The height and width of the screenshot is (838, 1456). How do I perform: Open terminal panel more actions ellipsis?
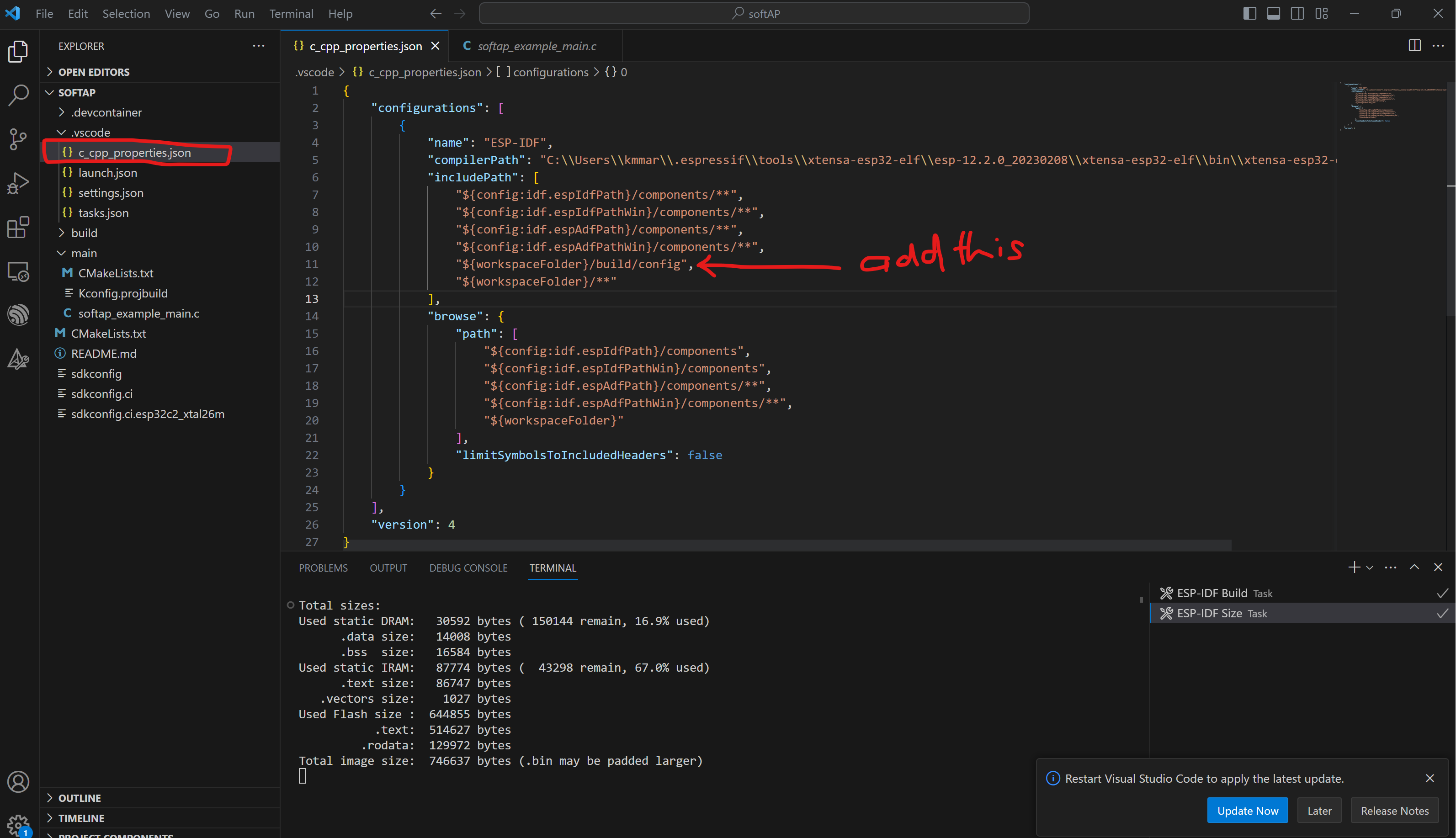pos(1390,568)
